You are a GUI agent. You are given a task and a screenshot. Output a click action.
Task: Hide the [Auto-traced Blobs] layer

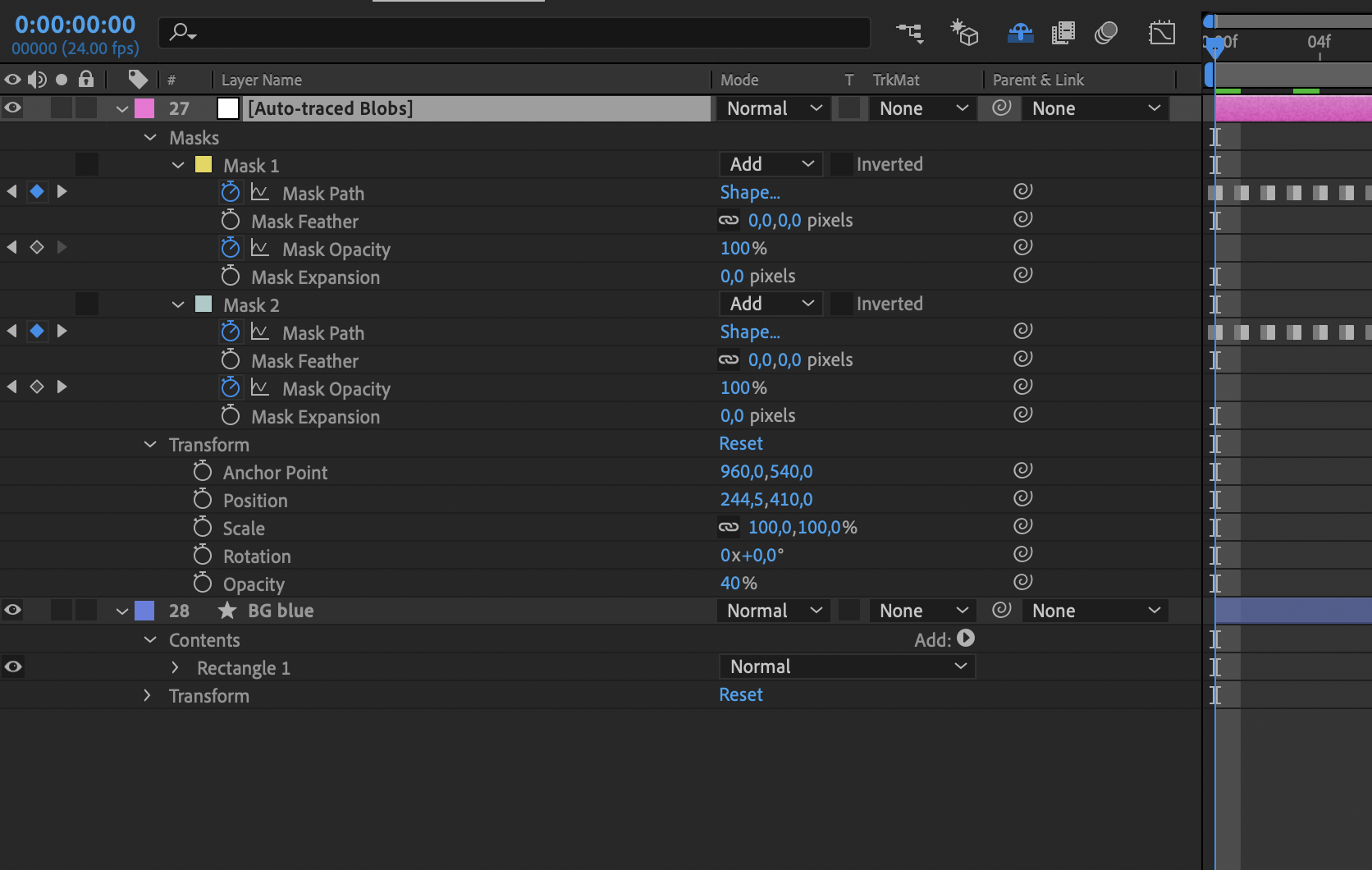12,108
